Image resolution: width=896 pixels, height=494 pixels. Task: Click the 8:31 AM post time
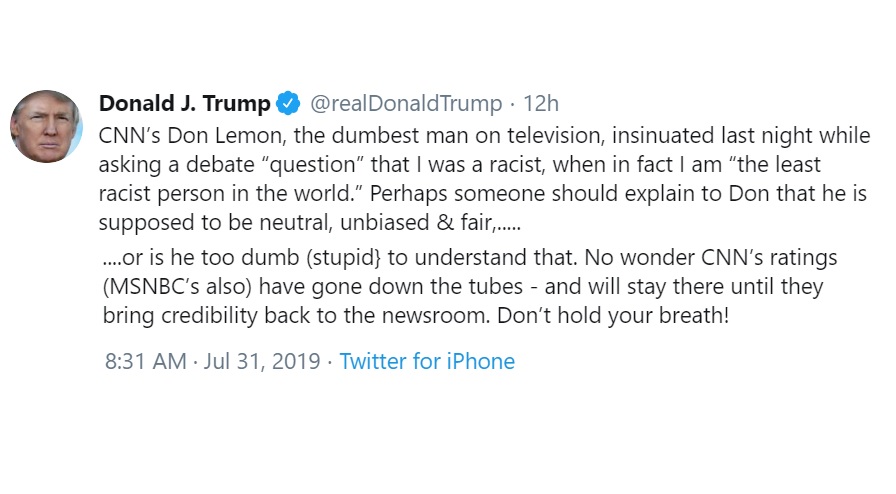point(146,361)
